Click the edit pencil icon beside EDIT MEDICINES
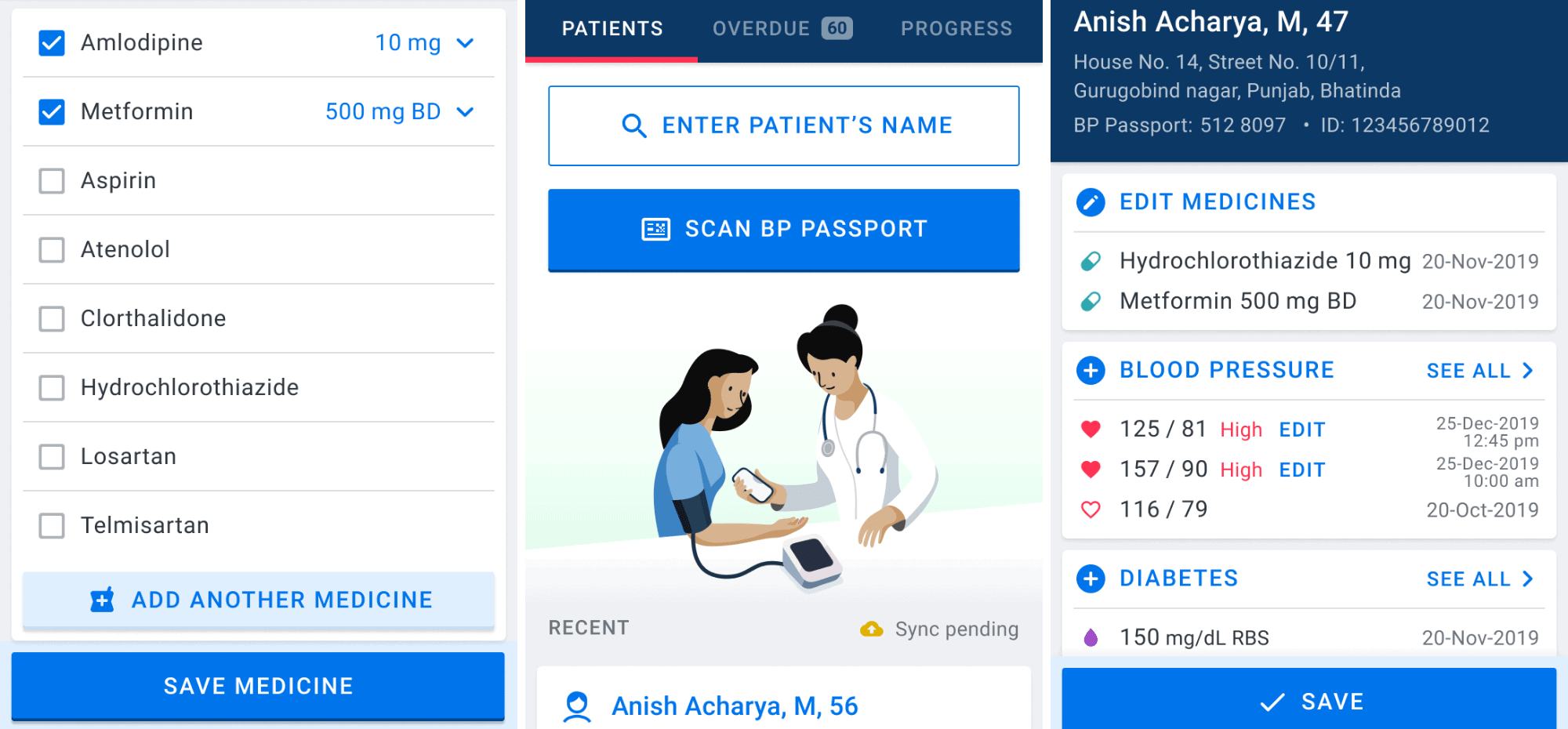The image size is (1568, 729). pyautogui.click(x=1091, y=201)
